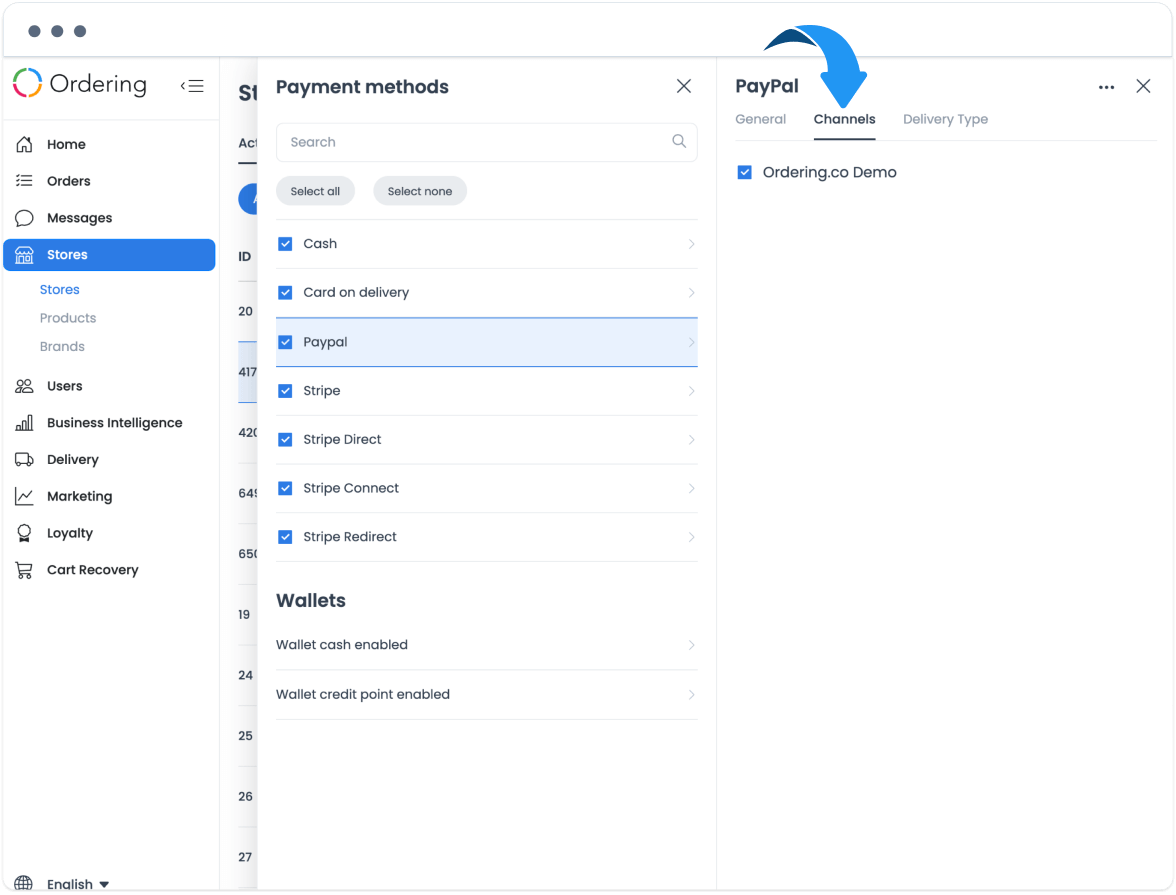Click the search magnifier icon
The image size is (1176, 895).
point(679,141)
